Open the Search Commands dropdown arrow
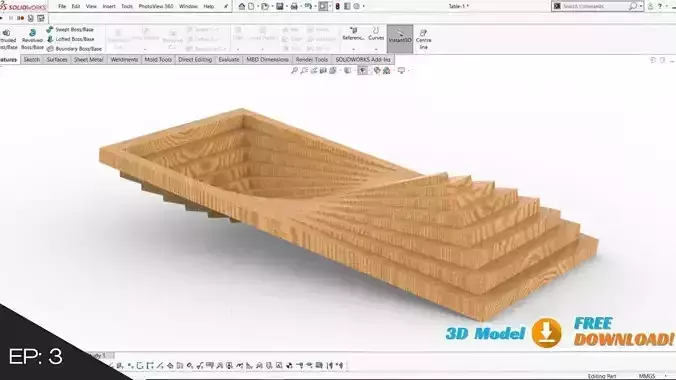The width and height of the screenshot is (676, 380). pos(641,6)
